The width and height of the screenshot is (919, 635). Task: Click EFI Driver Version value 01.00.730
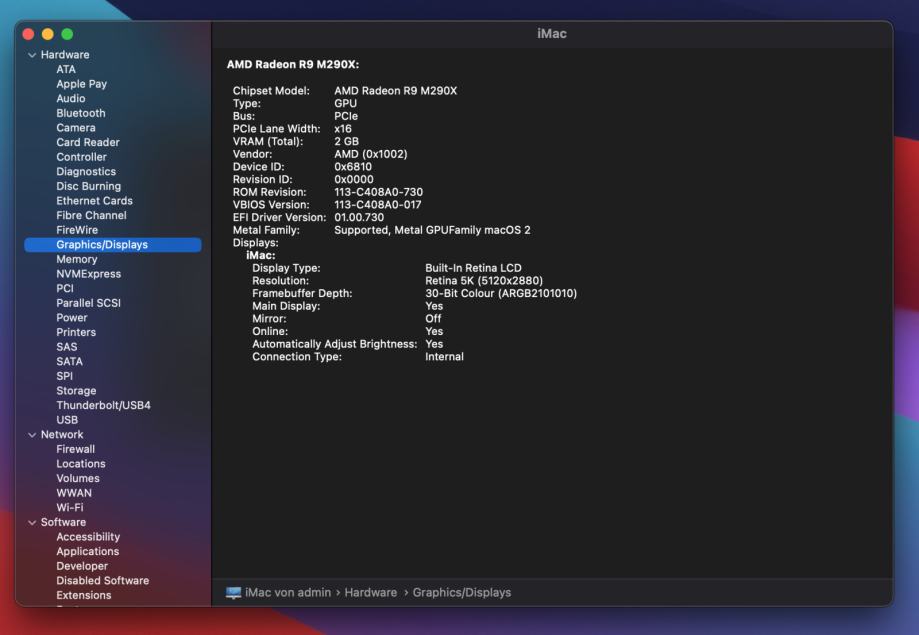pyautogui.click(x=359, y=218)
